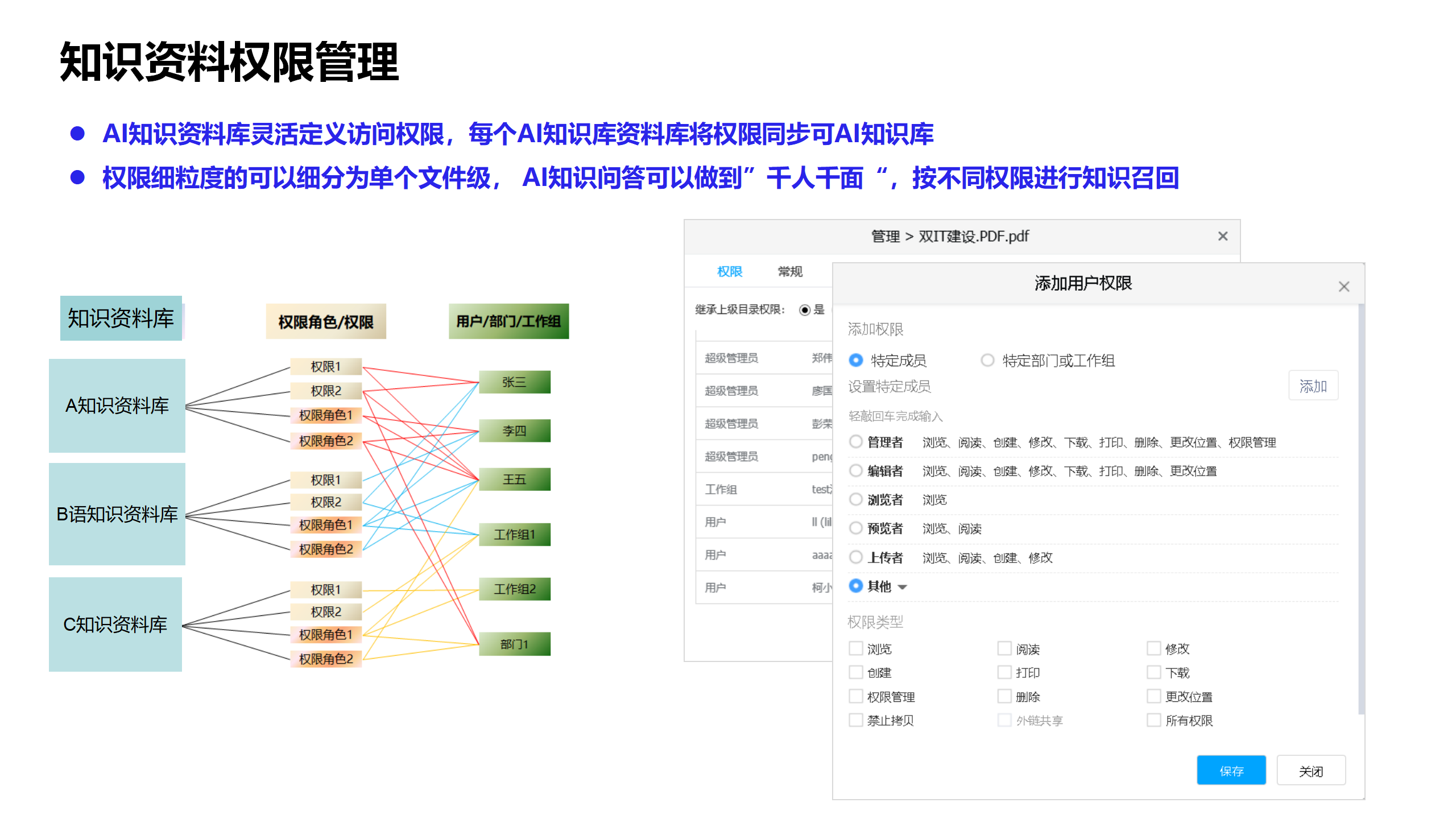
Task: Select 是 for 继承上级目录权限
Action: pyautogui.click(x=804, y=310)
